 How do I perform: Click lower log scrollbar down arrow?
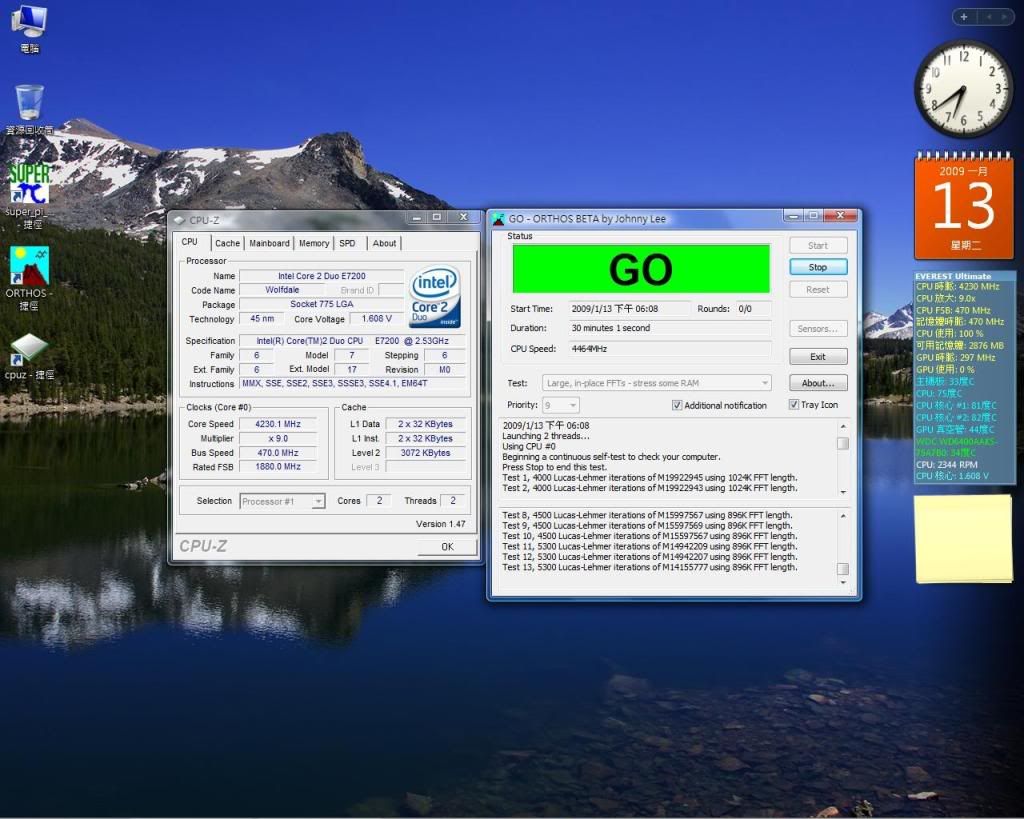(x=843, y=582)
